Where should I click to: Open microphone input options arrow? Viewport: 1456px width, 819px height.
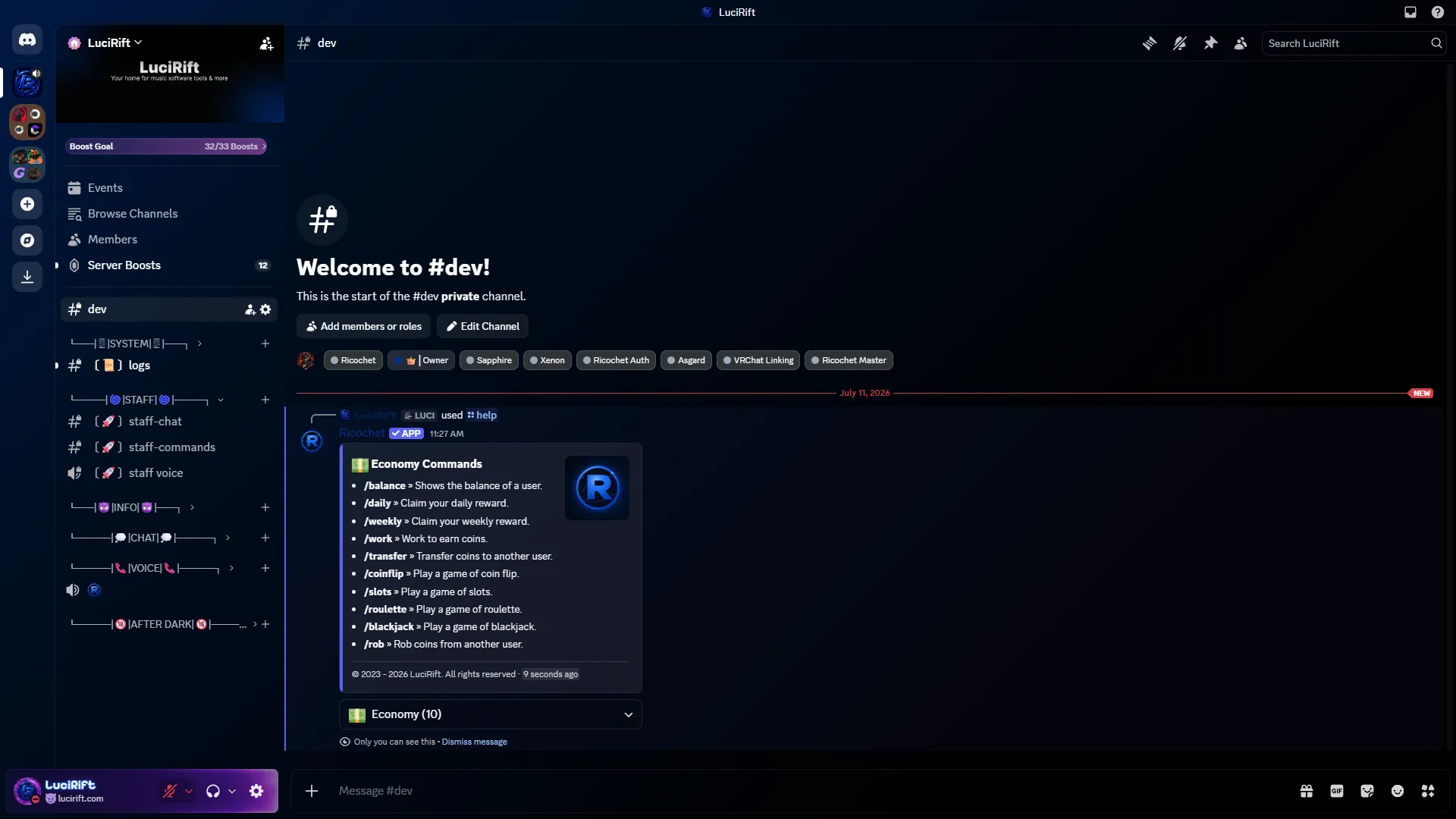[189, 791]
